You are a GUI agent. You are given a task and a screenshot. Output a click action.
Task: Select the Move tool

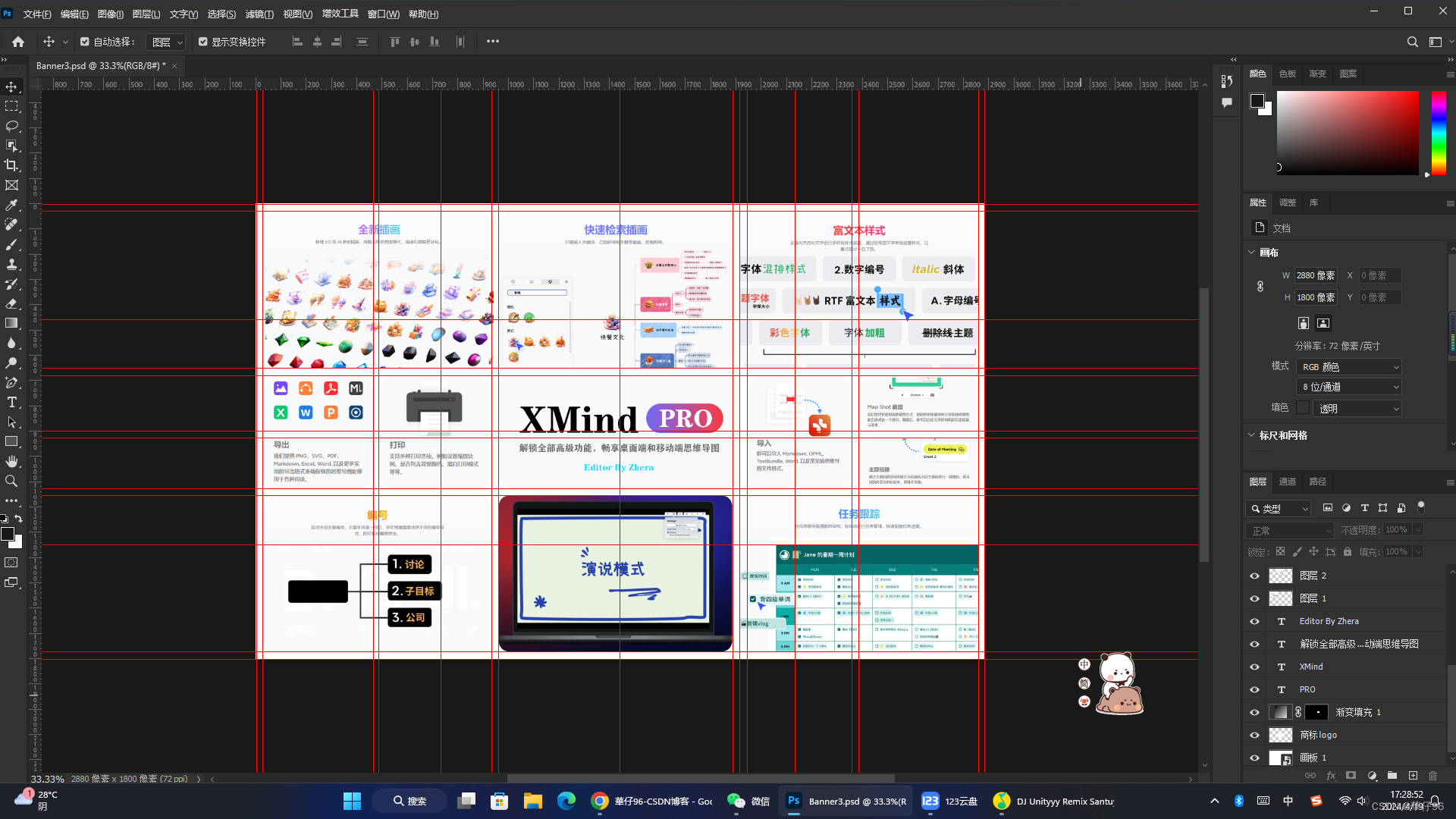[x=12, y=86]
